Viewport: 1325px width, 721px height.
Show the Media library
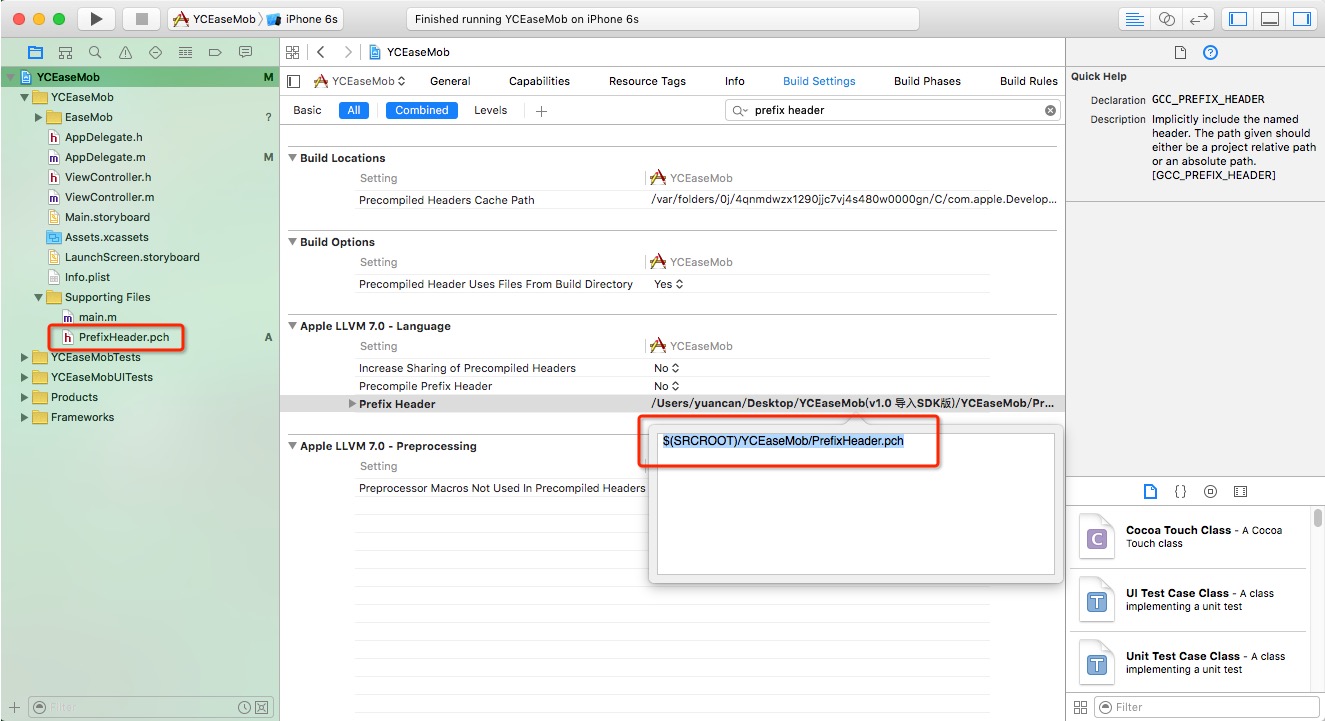[x=1241, y=491]
